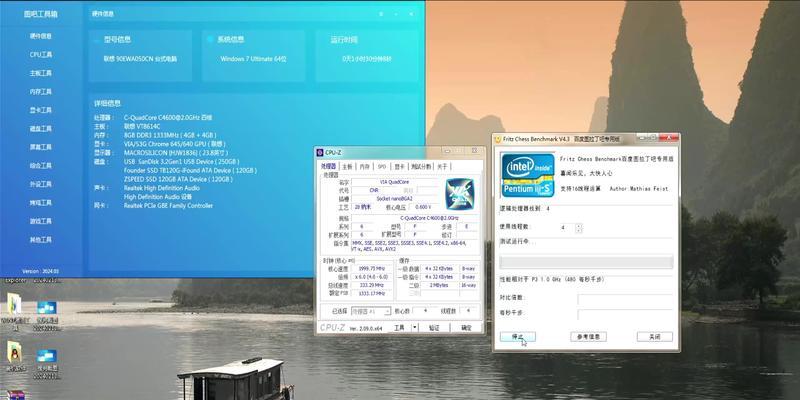Click the 8GB DDR3 1333MHz memory line
Image resolution: width=800 pixels, height=400 pixels.
(x=170, y=135)
